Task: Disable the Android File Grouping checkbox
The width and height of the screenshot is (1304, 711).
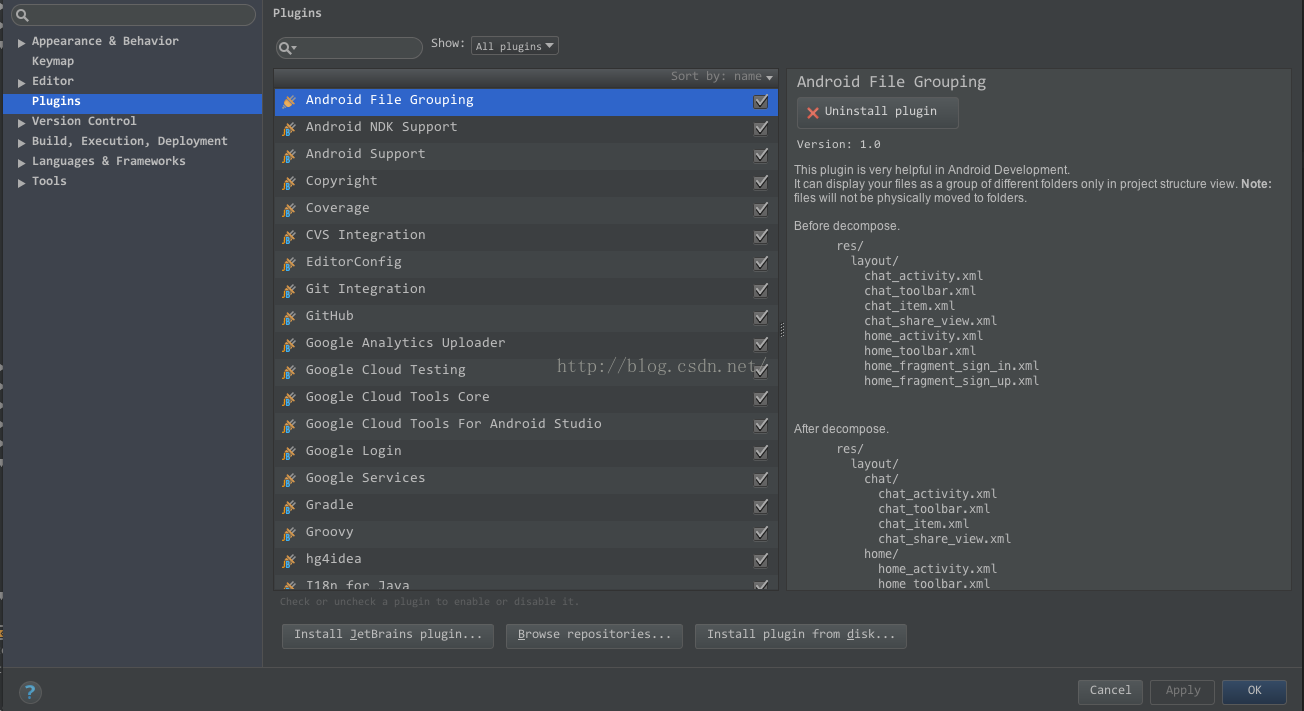Action: [761, 101]
